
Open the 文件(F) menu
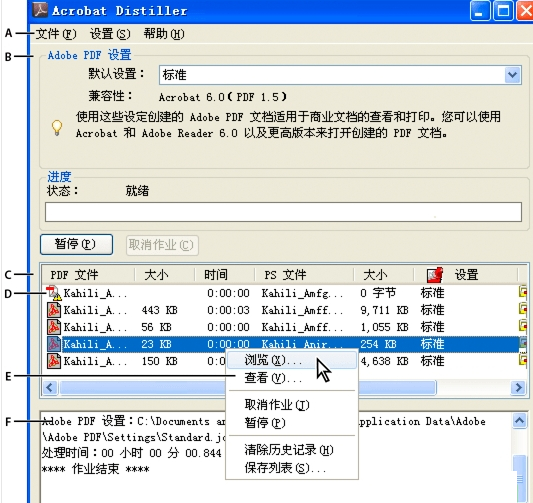[56, 34]
